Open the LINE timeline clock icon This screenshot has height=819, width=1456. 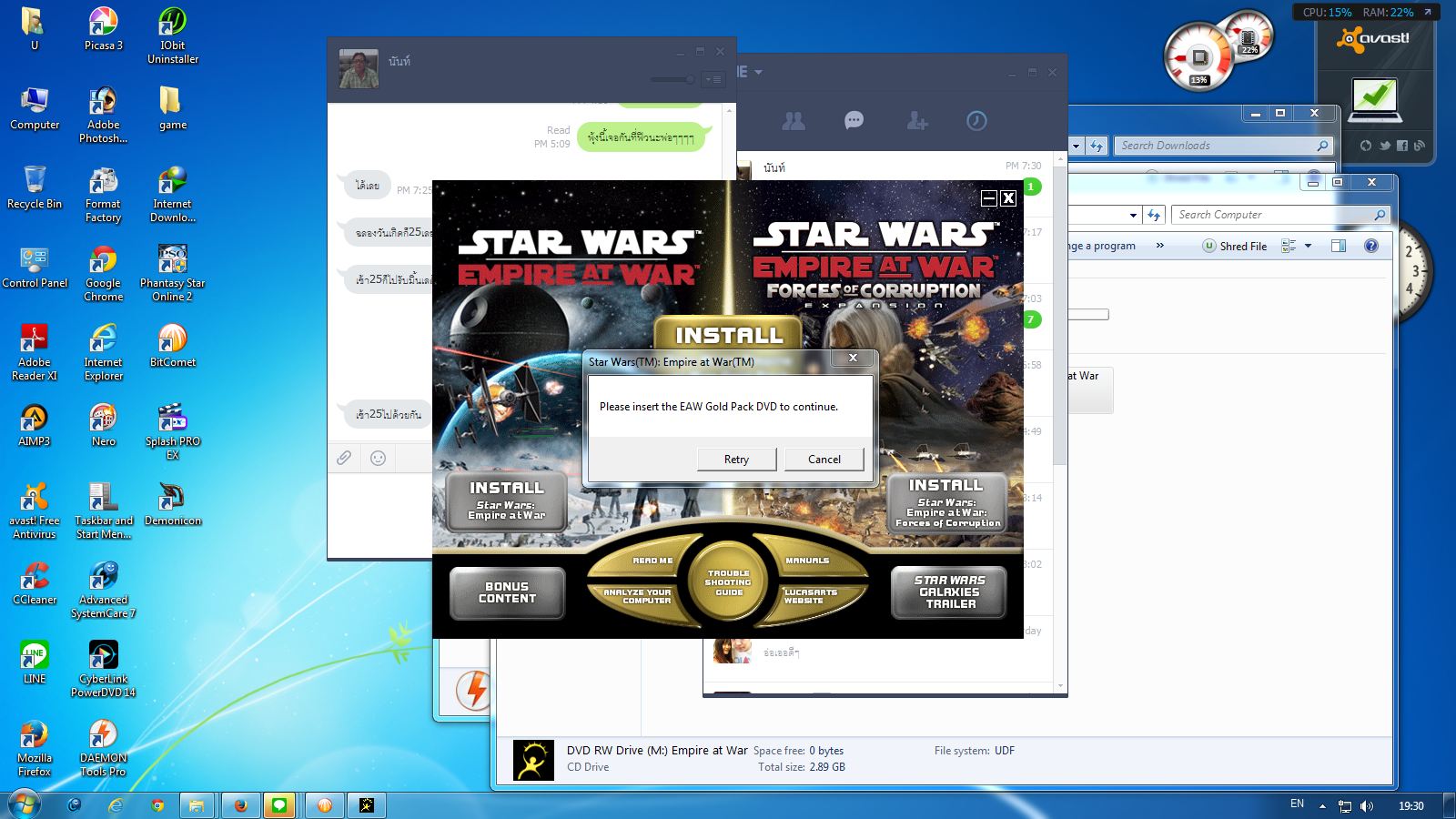tap(976, 121)
